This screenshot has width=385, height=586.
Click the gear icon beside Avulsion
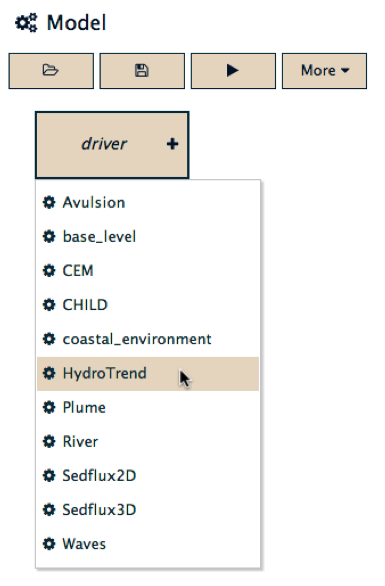49,202
